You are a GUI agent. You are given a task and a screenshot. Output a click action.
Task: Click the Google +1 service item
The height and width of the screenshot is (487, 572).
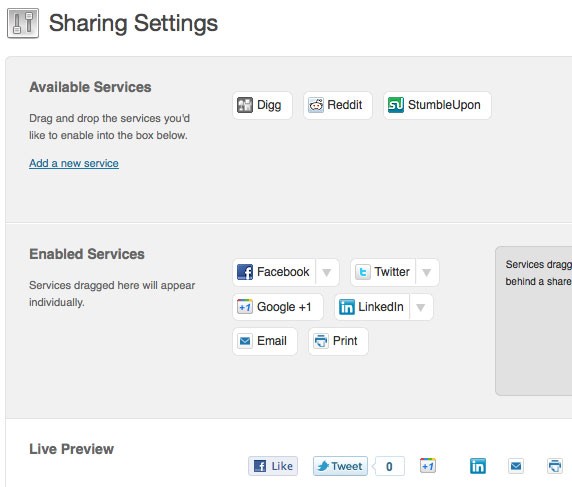(x=278, y=307)
